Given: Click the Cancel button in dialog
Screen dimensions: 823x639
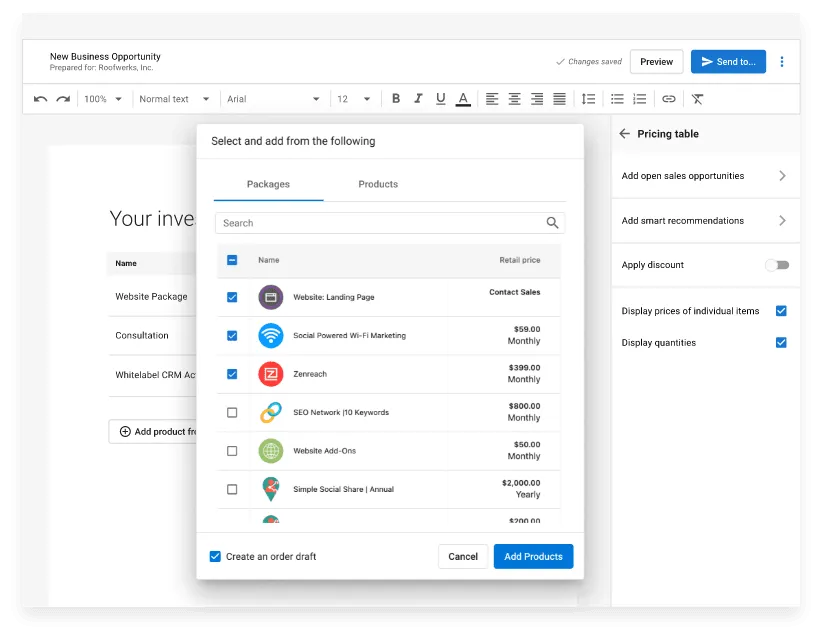Looking at the screenshot, I should 463,557.
